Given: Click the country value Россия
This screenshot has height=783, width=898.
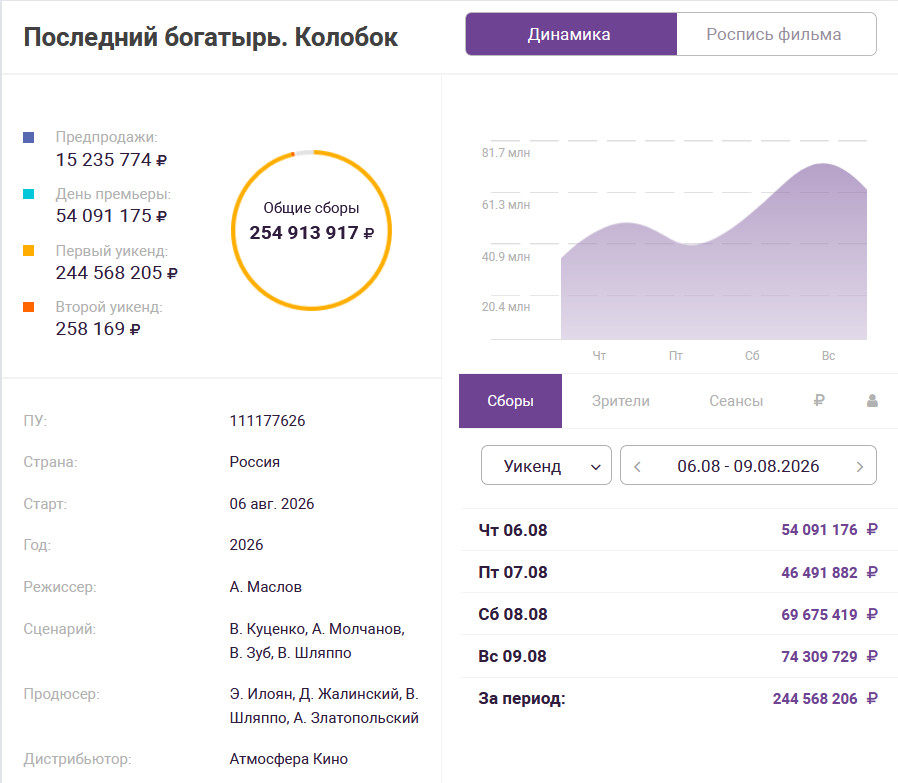Looking at the screenshot, I should (255, 462).
